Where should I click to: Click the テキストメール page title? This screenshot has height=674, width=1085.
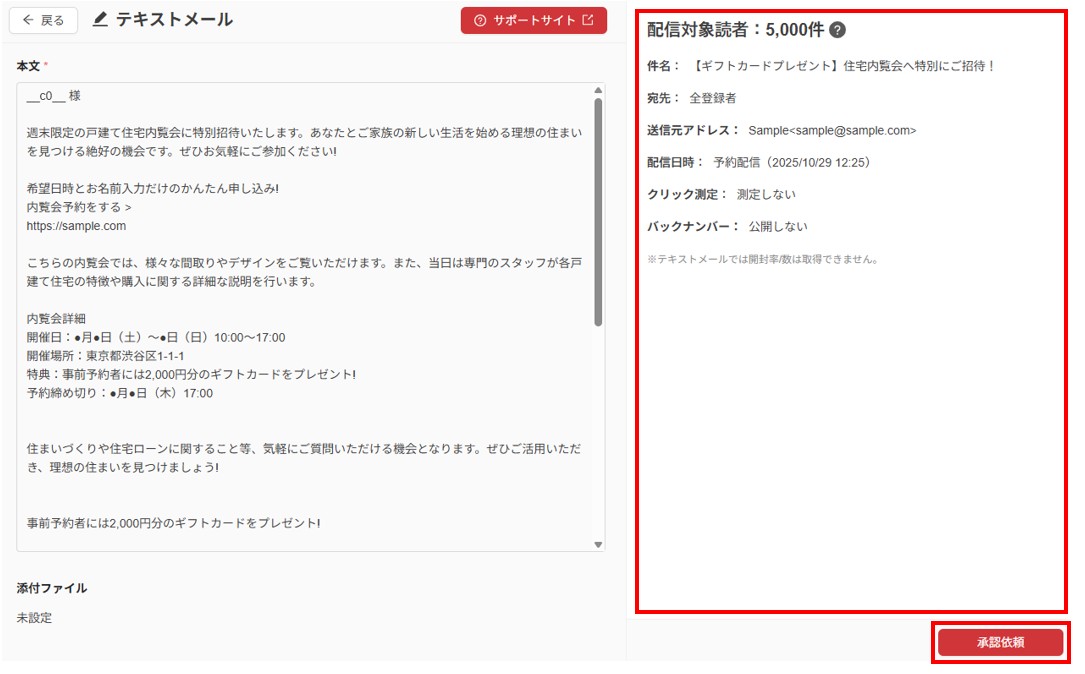(x=174, y=20)
